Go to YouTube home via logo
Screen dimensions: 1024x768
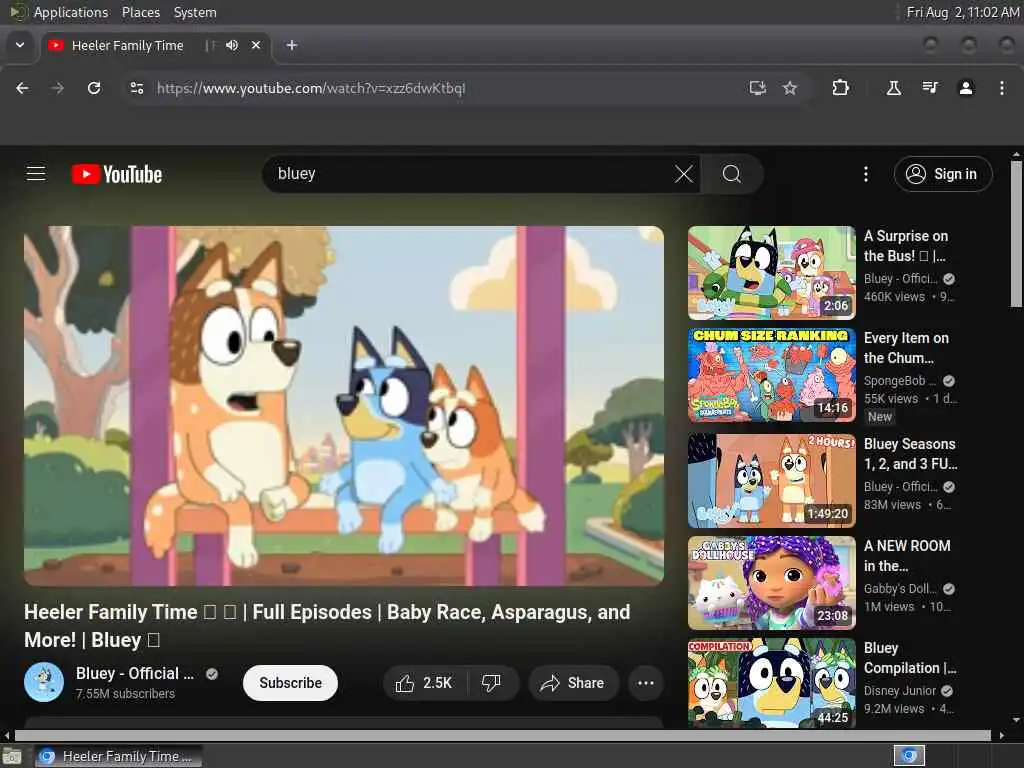coord(117,174)
